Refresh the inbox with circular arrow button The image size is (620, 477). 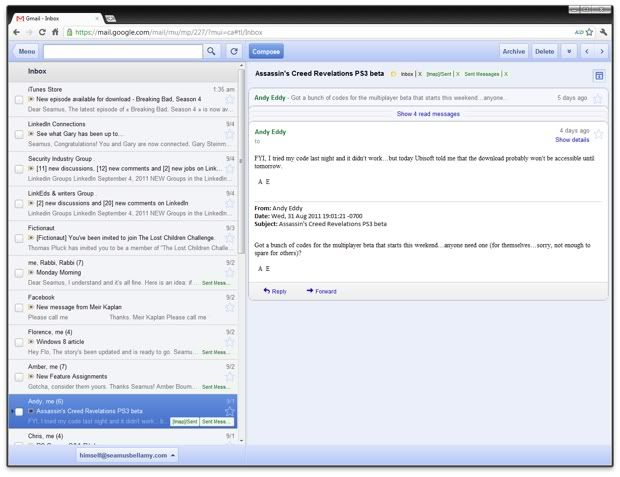(x=234, y=51)
